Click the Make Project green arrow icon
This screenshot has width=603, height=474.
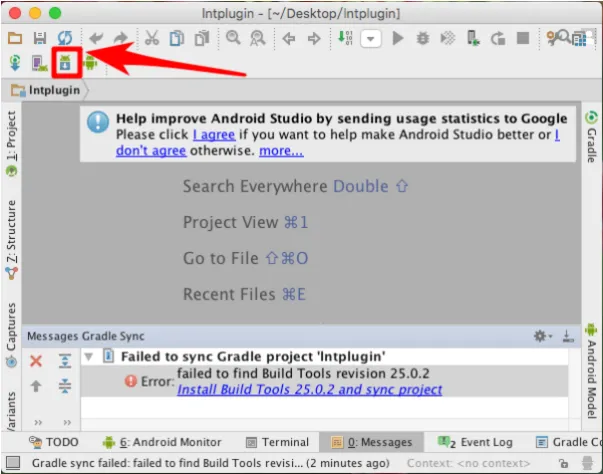[x=345, y=38]
